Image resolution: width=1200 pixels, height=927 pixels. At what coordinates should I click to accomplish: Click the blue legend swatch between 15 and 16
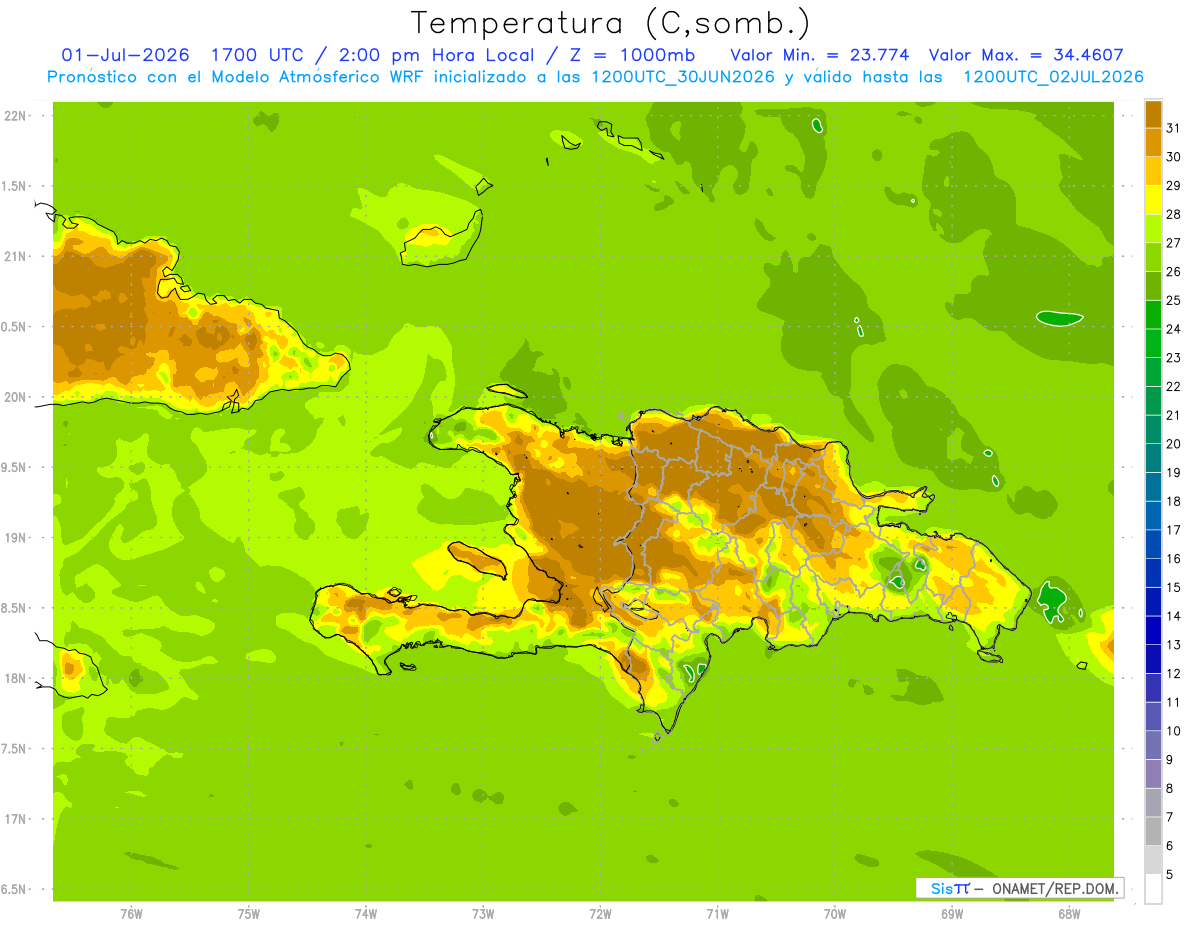click(1153, 573)
